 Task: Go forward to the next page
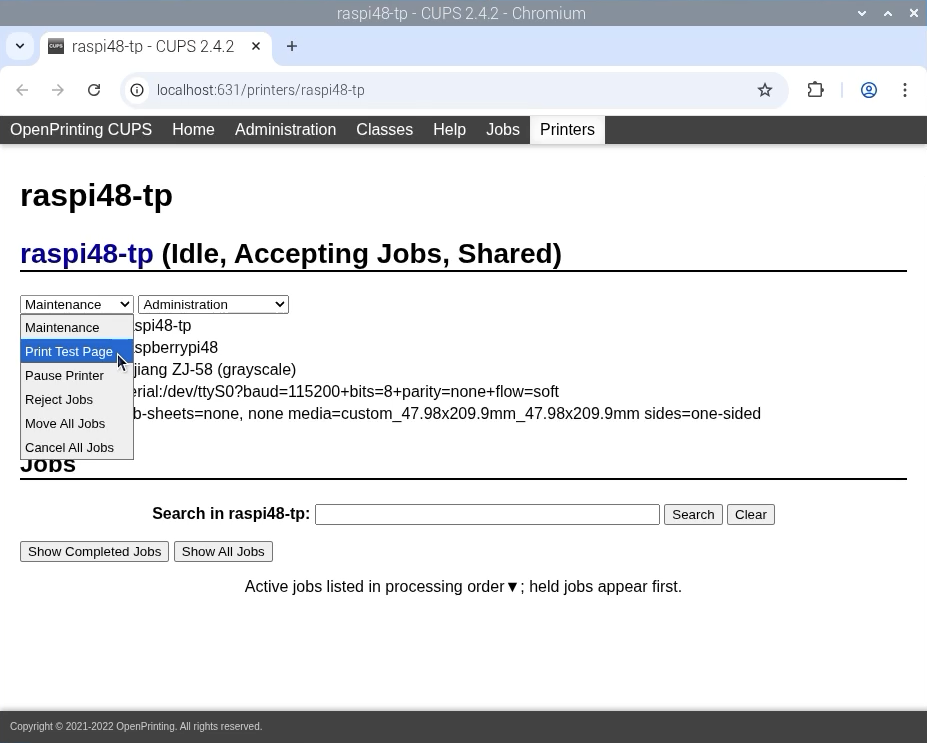tap(57, 90)
